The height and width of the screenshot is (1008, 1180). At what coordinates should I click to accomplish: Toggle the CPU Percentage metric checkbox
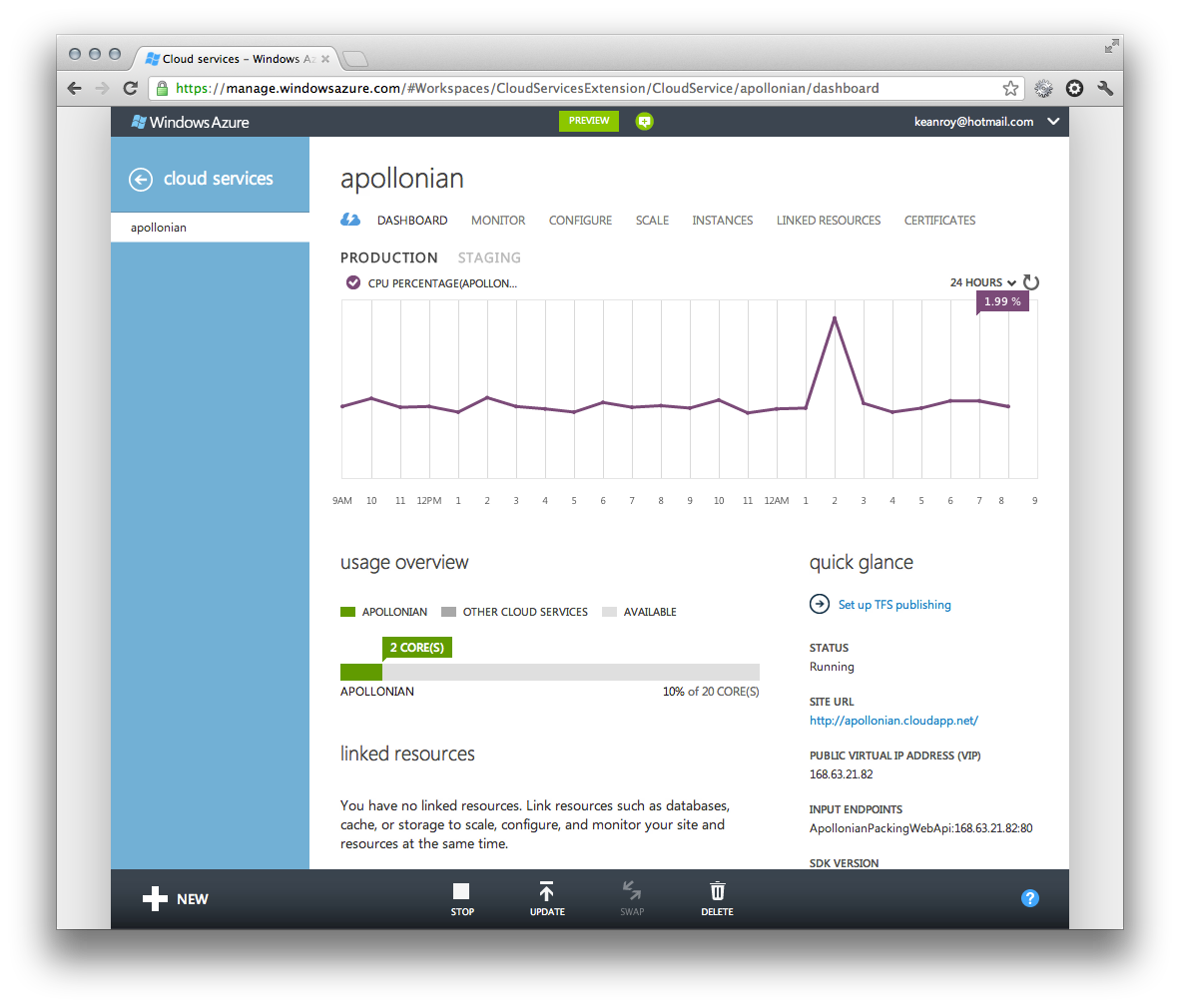pos(353,283)
